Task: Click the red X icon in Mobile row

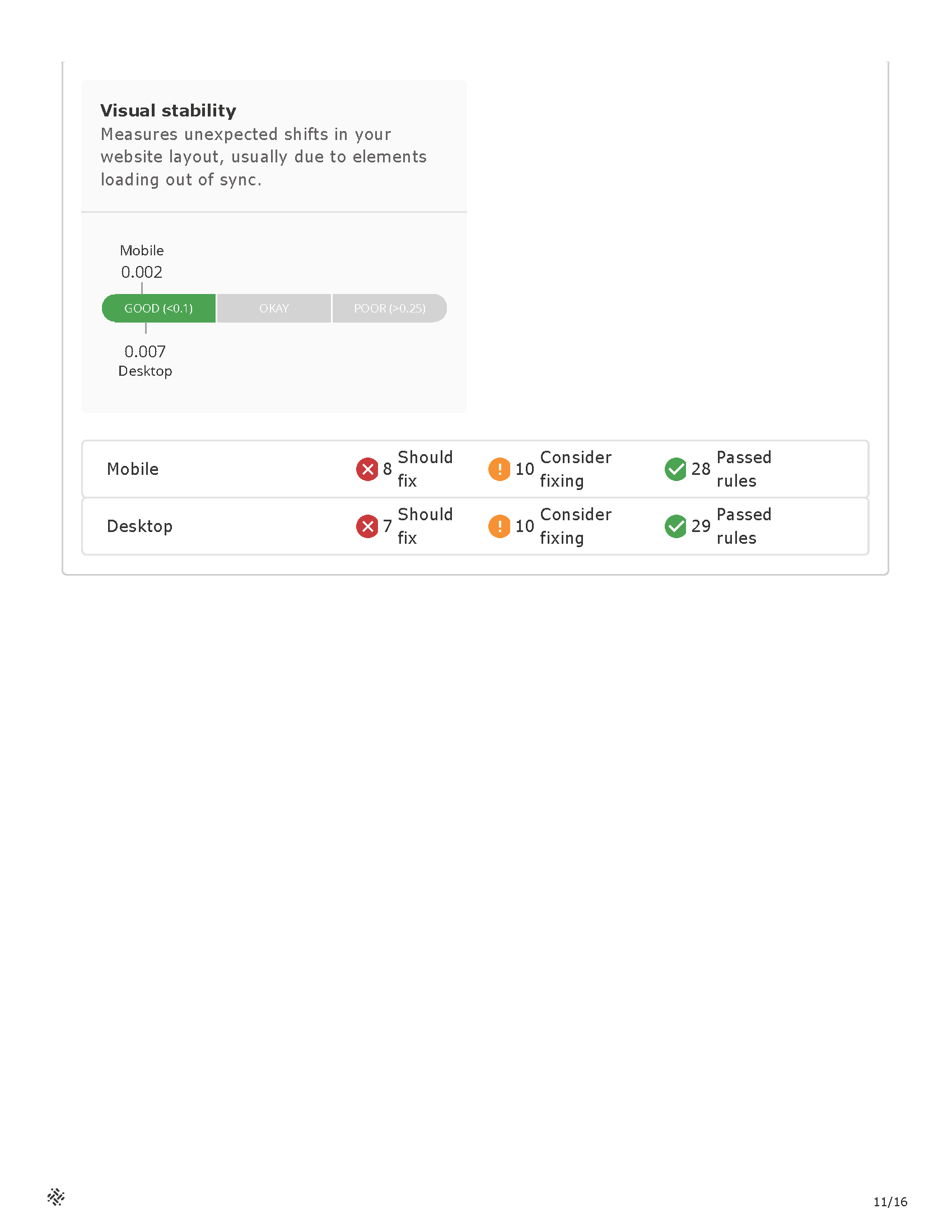Action: 367,469
